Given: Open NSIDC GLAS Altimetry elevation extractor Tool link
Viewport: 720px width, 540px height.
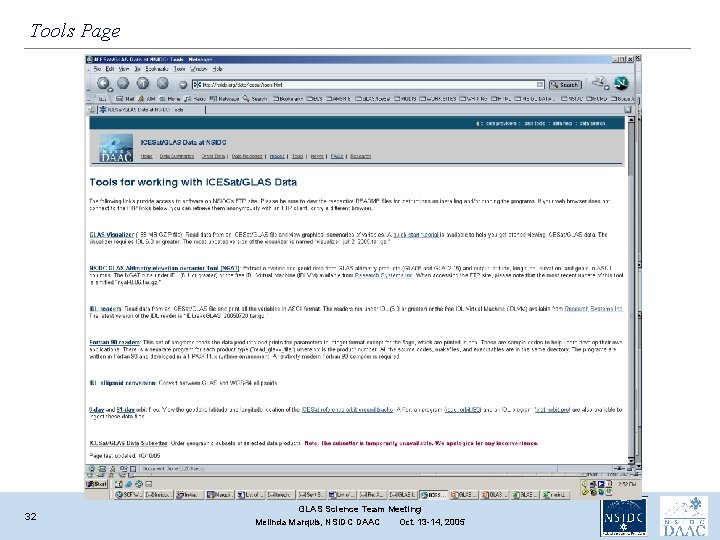Looking at the screenshot, I should pos(164,268).
